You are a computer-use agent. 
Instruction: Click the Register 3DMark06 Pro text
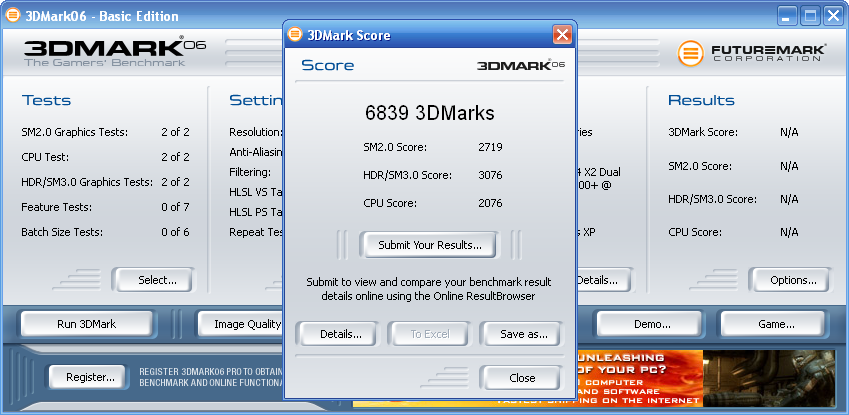(211, 377)
